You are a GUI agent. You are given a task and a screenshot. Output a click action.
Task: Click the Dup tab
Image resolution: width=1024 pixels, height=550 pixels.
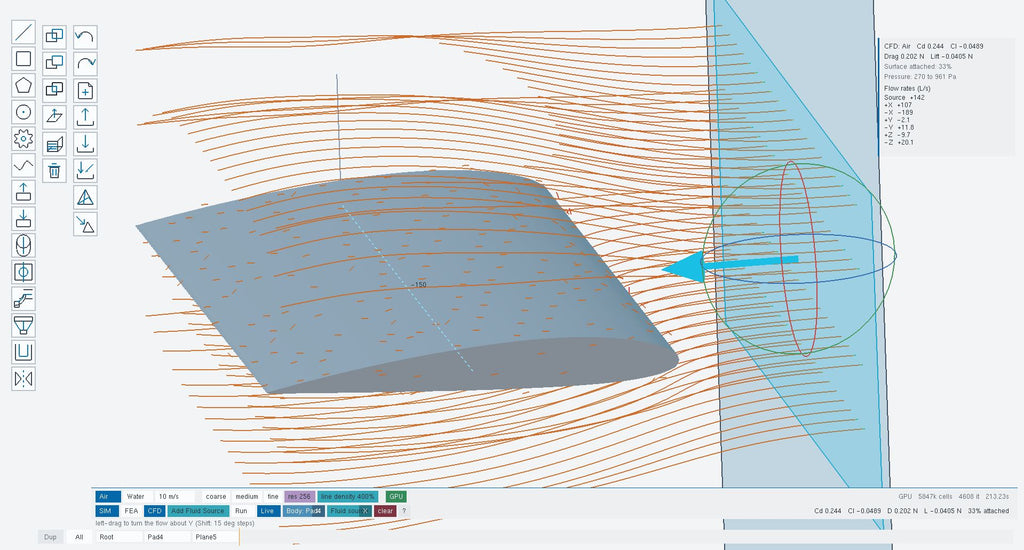50,537
